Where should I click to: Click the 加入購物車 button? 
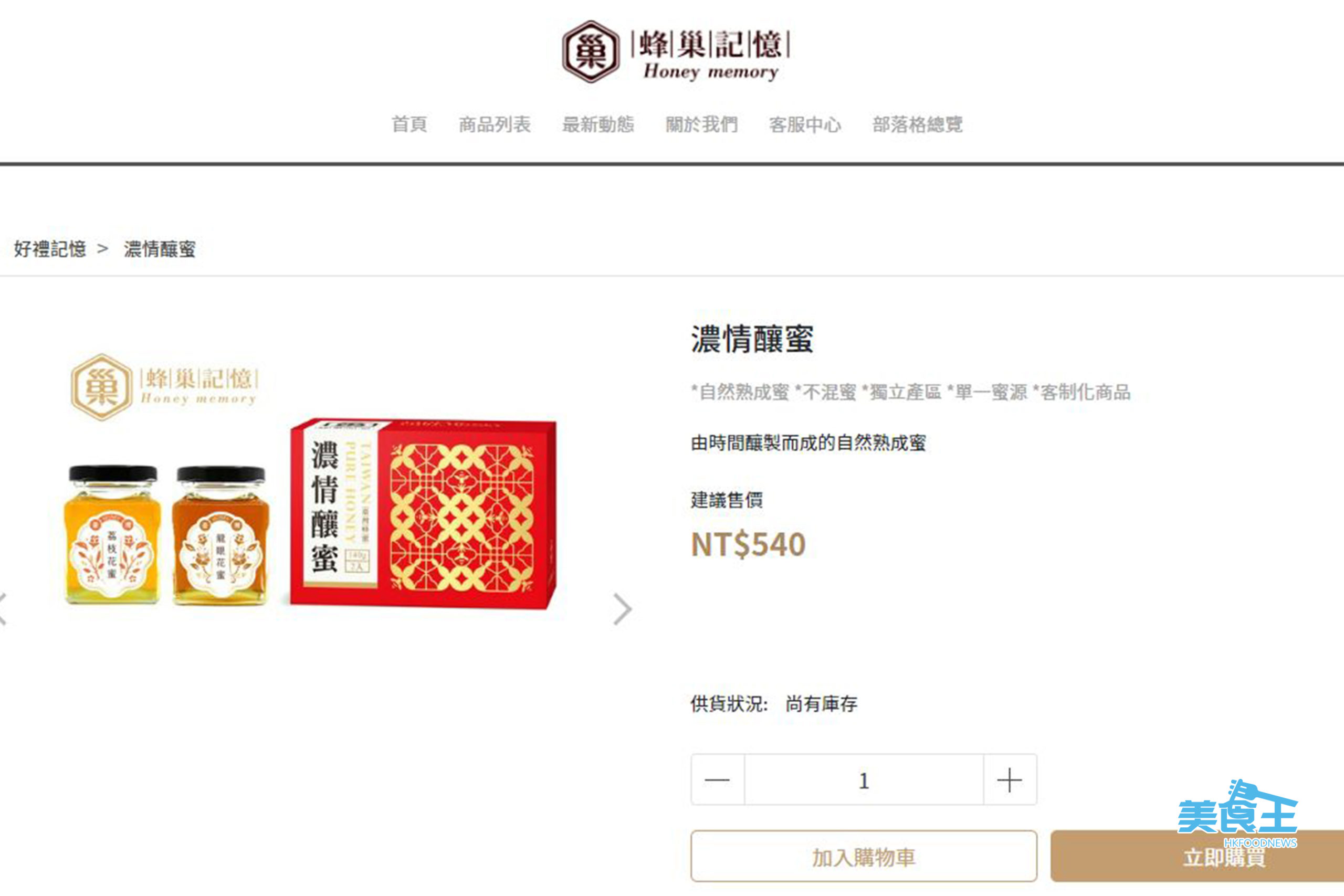click(x=864, y=857)
